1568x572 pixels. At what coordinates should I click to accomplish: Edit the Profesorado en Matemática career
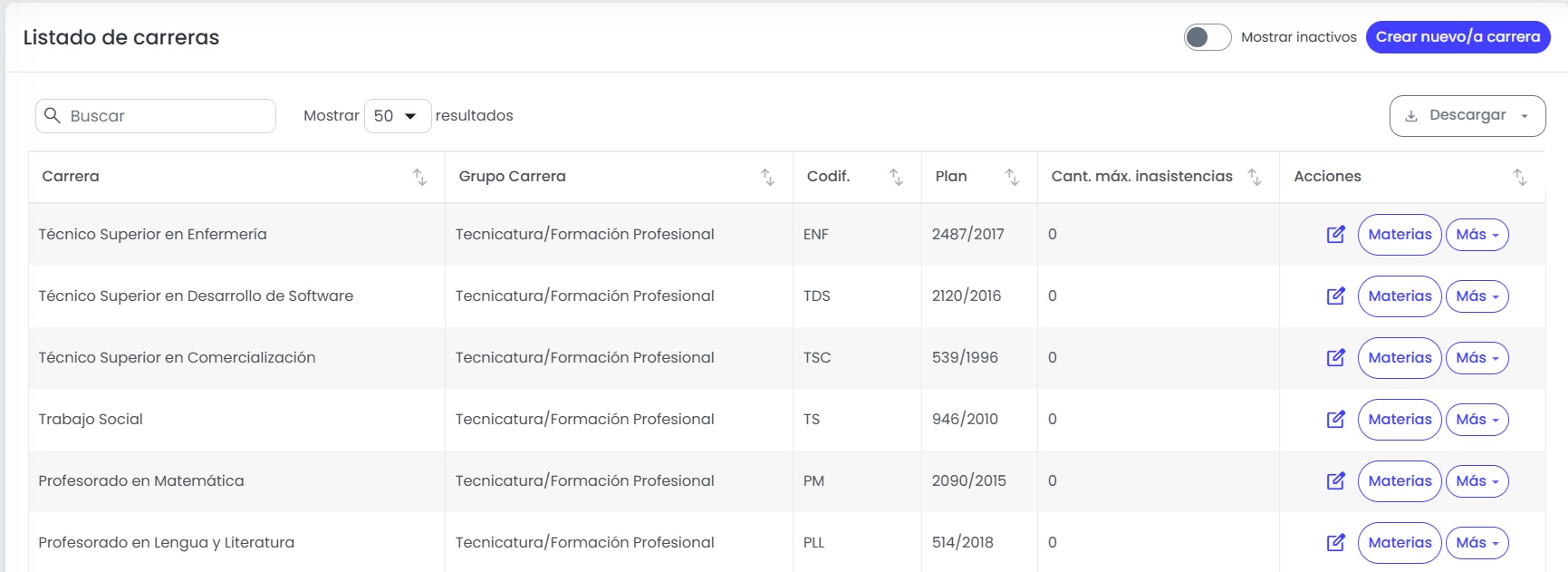[x=1335, y=481]
